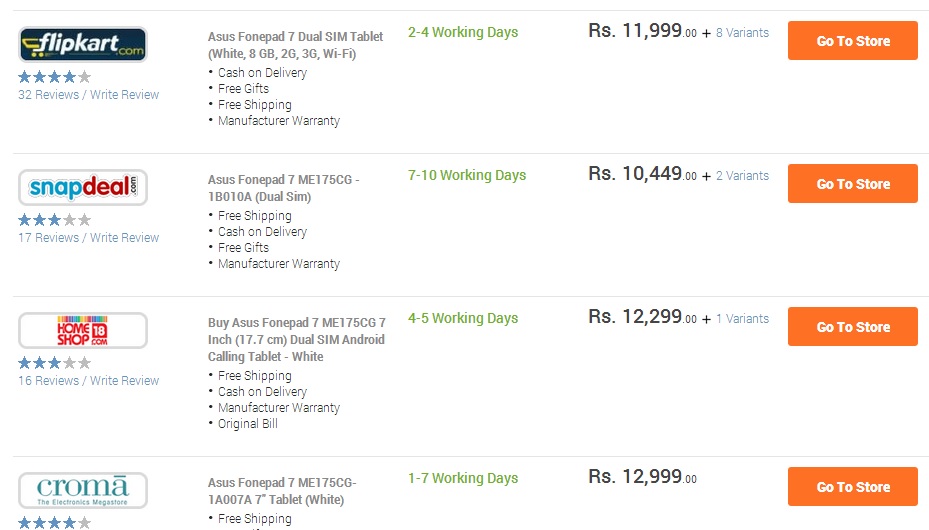The width and height of the screenshot is (929, 530).
Task: Open the Flipkart store logo
Action: point(83,44)
